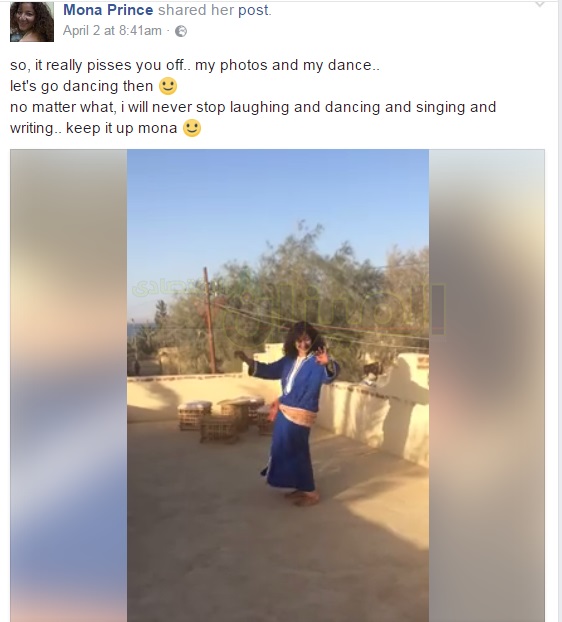Play the dancing video on the woman in blue
The height and width of the screenshot is (622, 562).
pyautogui.click(x=293, y=413)
